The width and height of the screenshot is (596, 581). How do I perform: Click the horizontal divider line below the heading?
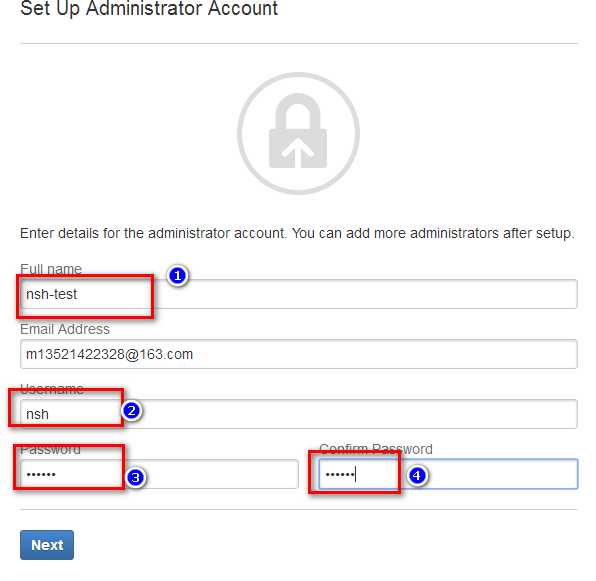tap(299, 43)
